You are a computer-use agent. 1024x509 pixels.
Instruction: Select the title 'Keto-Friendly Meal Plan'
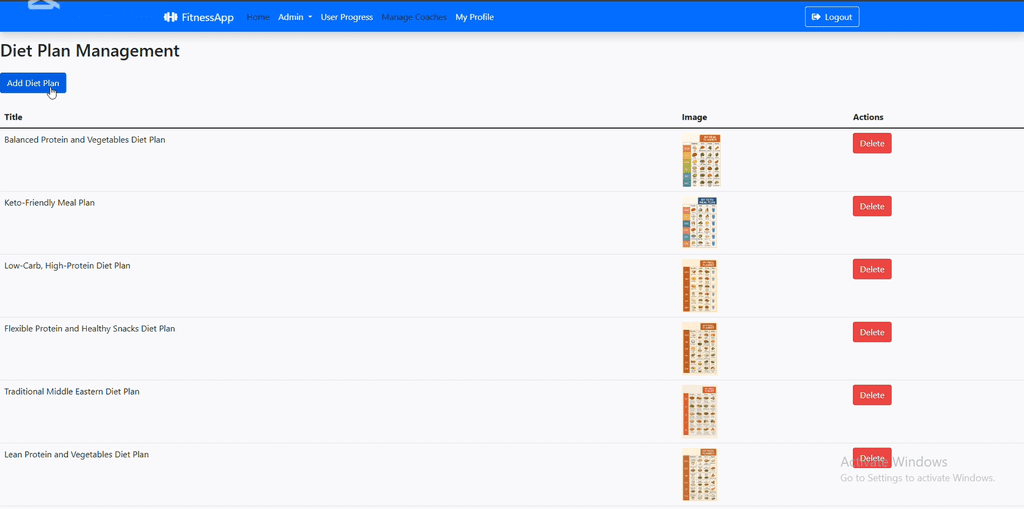pos(50,203)
